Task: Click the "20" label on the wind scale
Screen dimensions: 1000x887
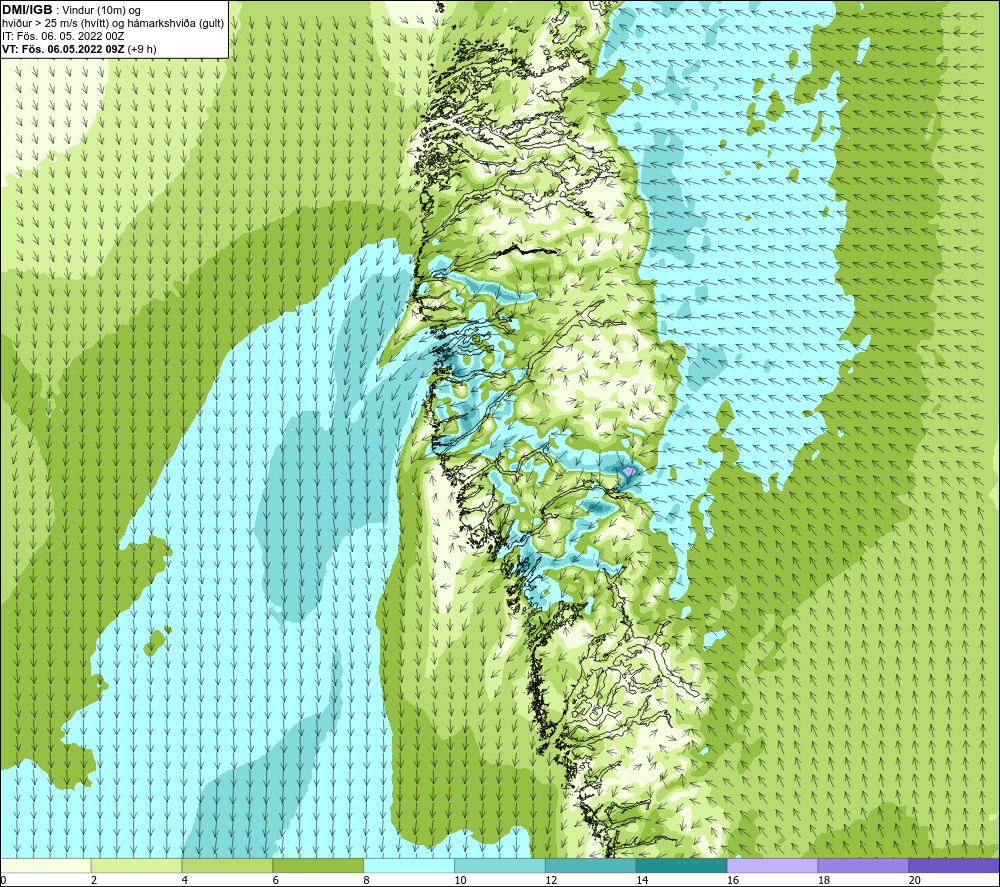Action: 915,880
